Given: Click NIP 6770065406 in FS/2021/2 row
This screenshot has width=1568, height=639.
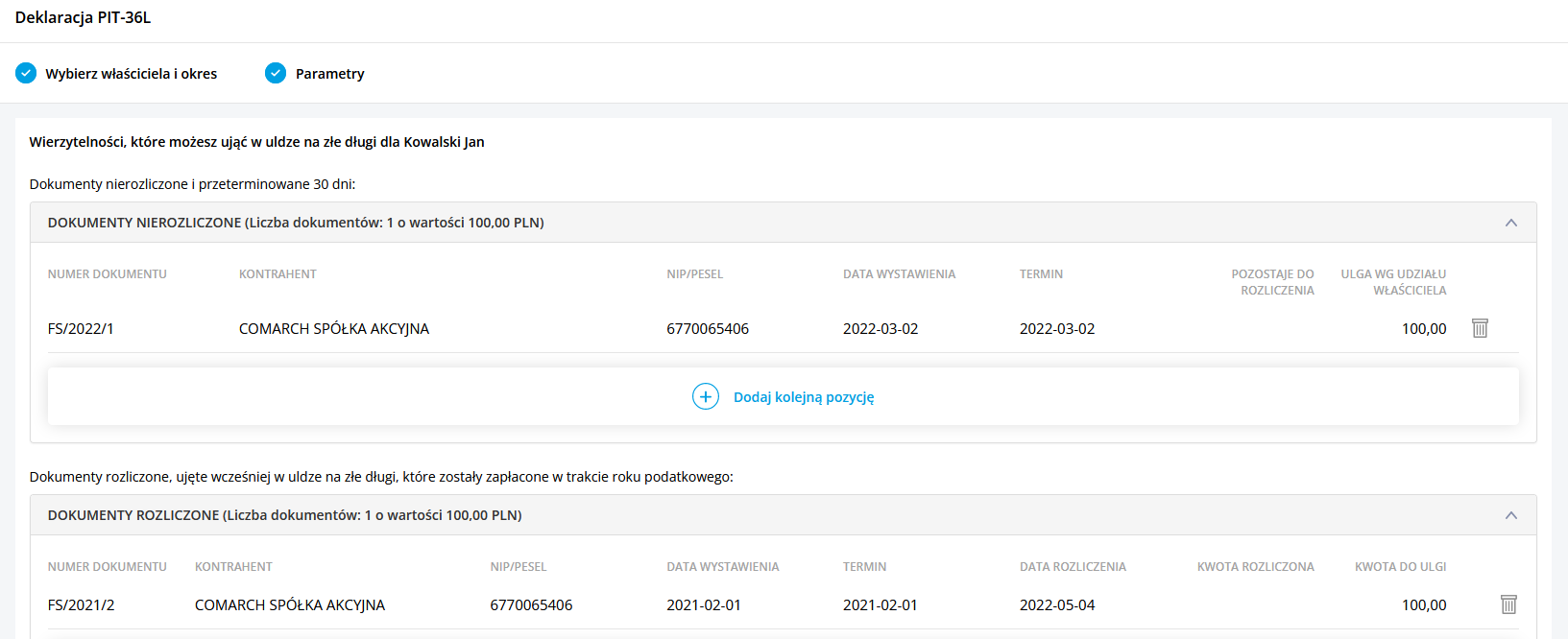Looking at the screenshot, I should point(531,605).
